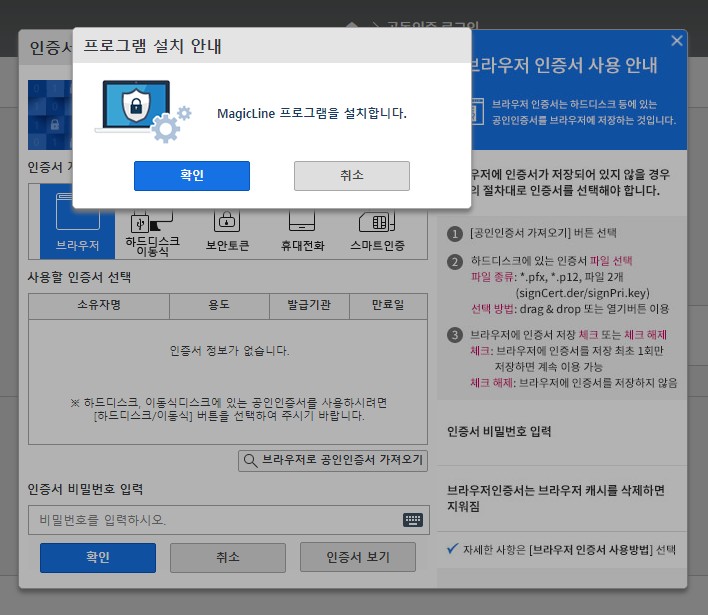
Task: Focus the certificate password input field
Action: [x=228, y=520]
